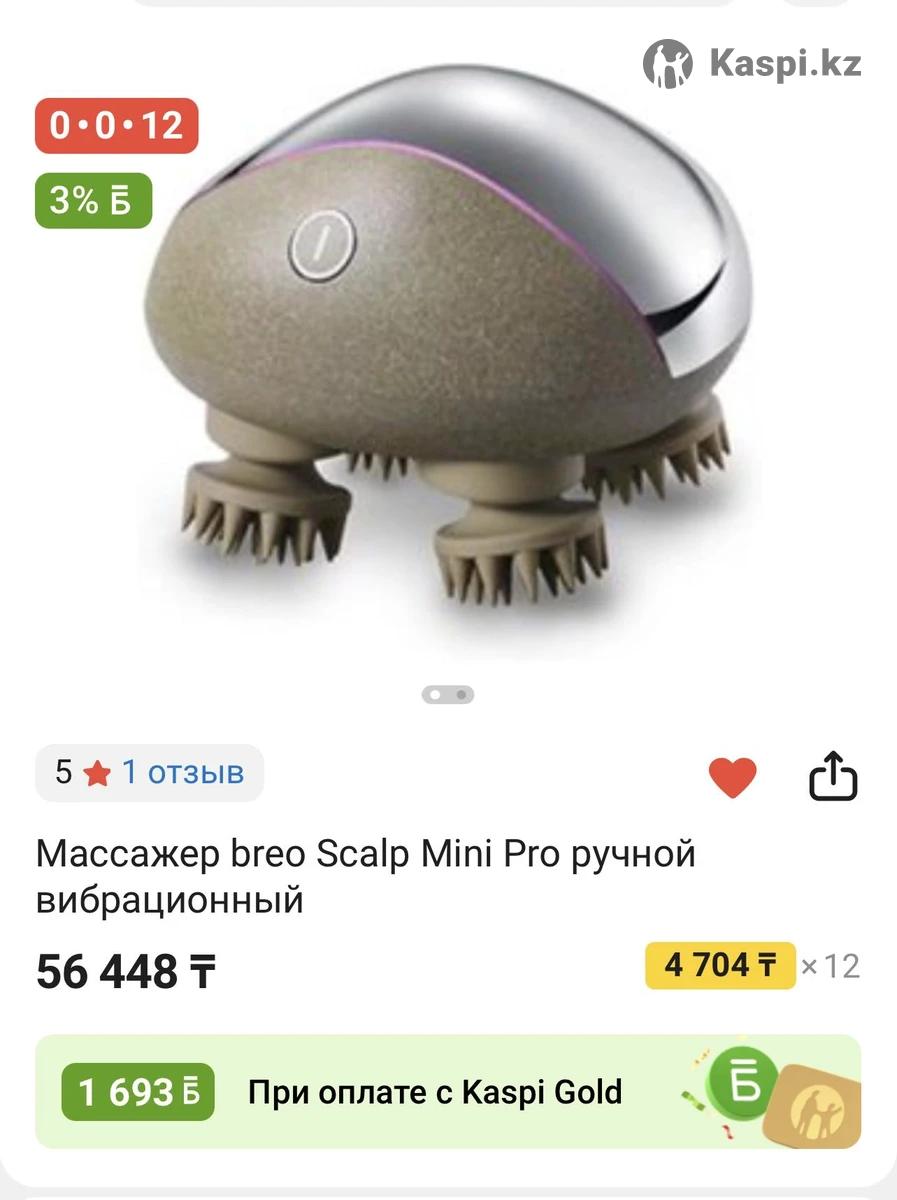Switch to the second image pagination dot
The image size is (897, 1200).
coord(461,694)
